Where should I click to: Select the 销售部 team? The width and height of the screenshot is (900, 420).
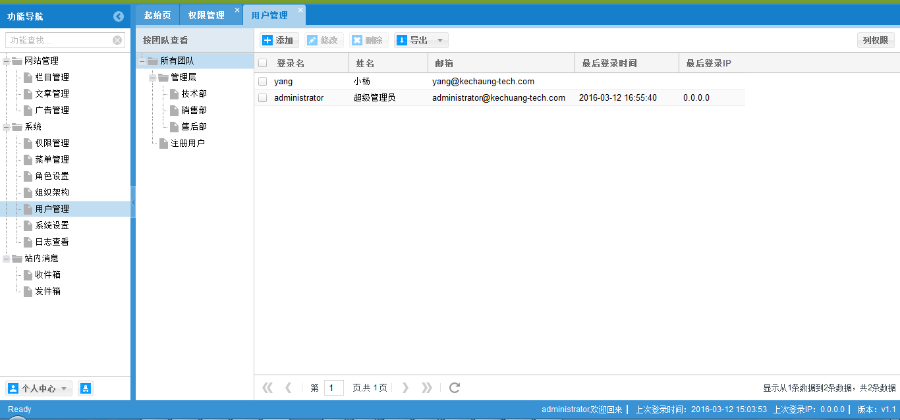(193, 110)
